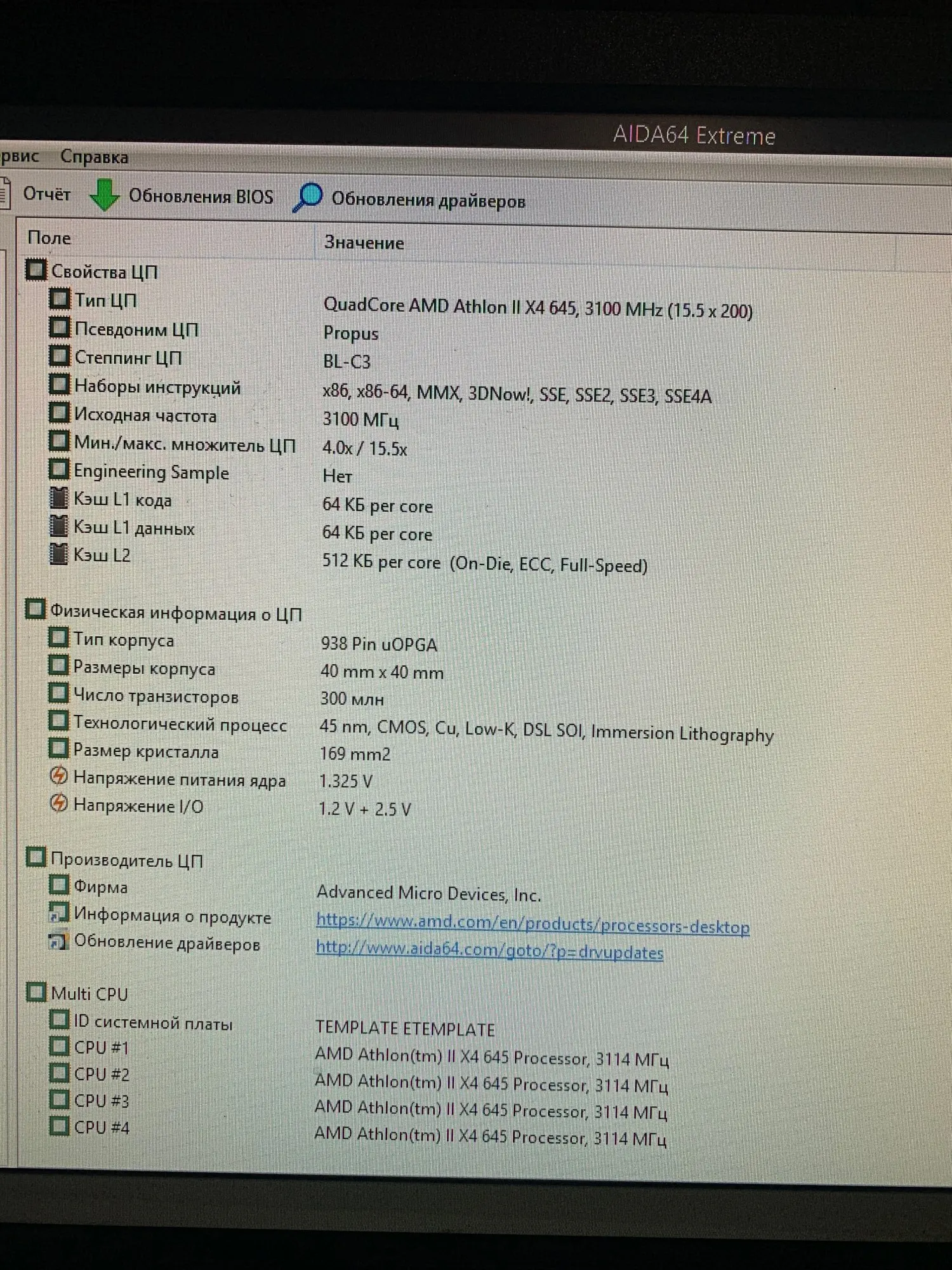Select the 'TEMPLATE ETEMPLATE' value
The height and width of the screenshot is (1270, 952).
coord(405,1028)
